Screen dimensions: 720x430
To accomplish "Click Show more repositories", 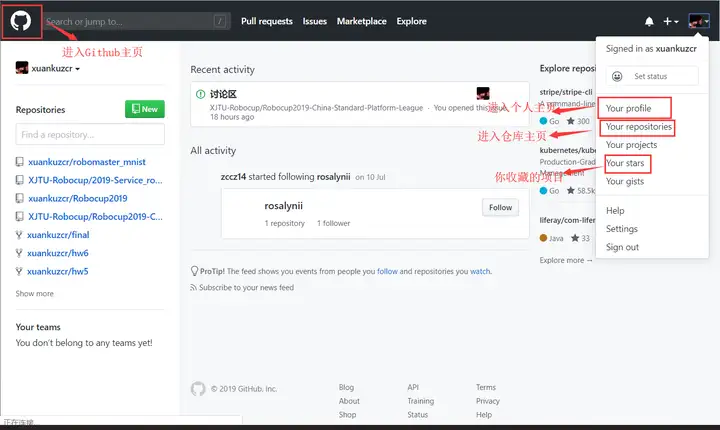I will point(34,294).
